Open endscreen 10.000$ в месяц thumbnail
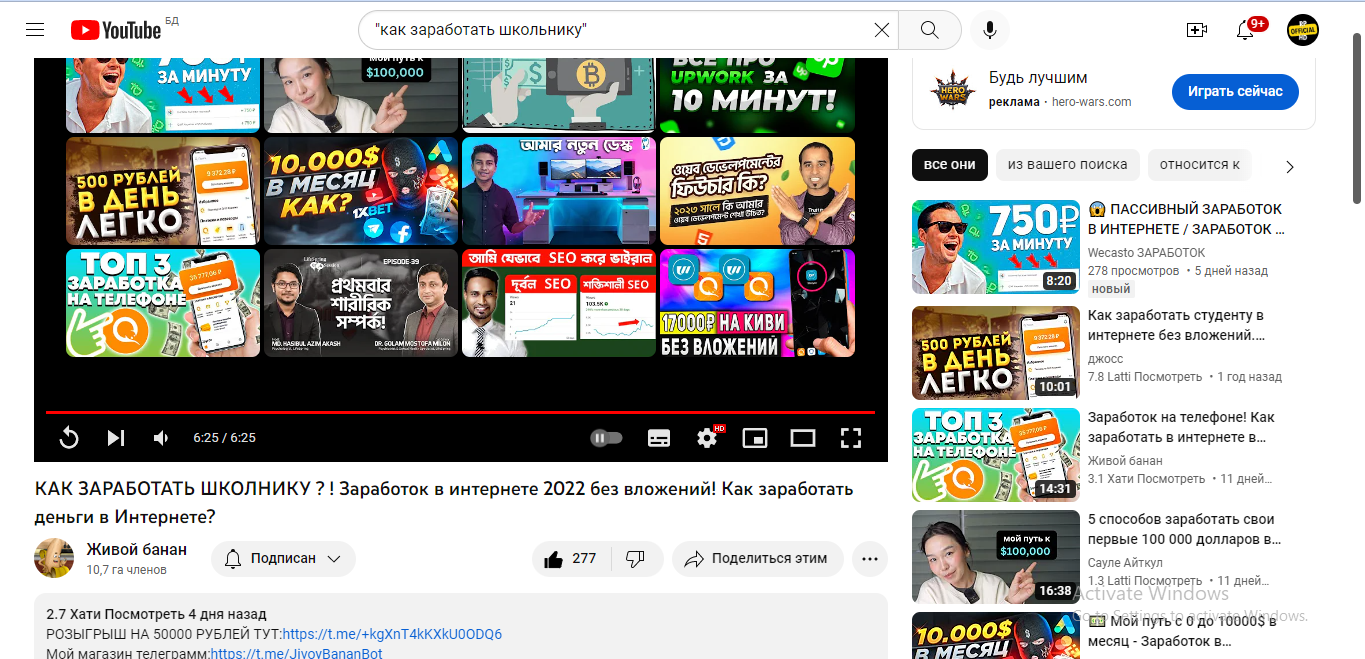 tap(361, 191)
